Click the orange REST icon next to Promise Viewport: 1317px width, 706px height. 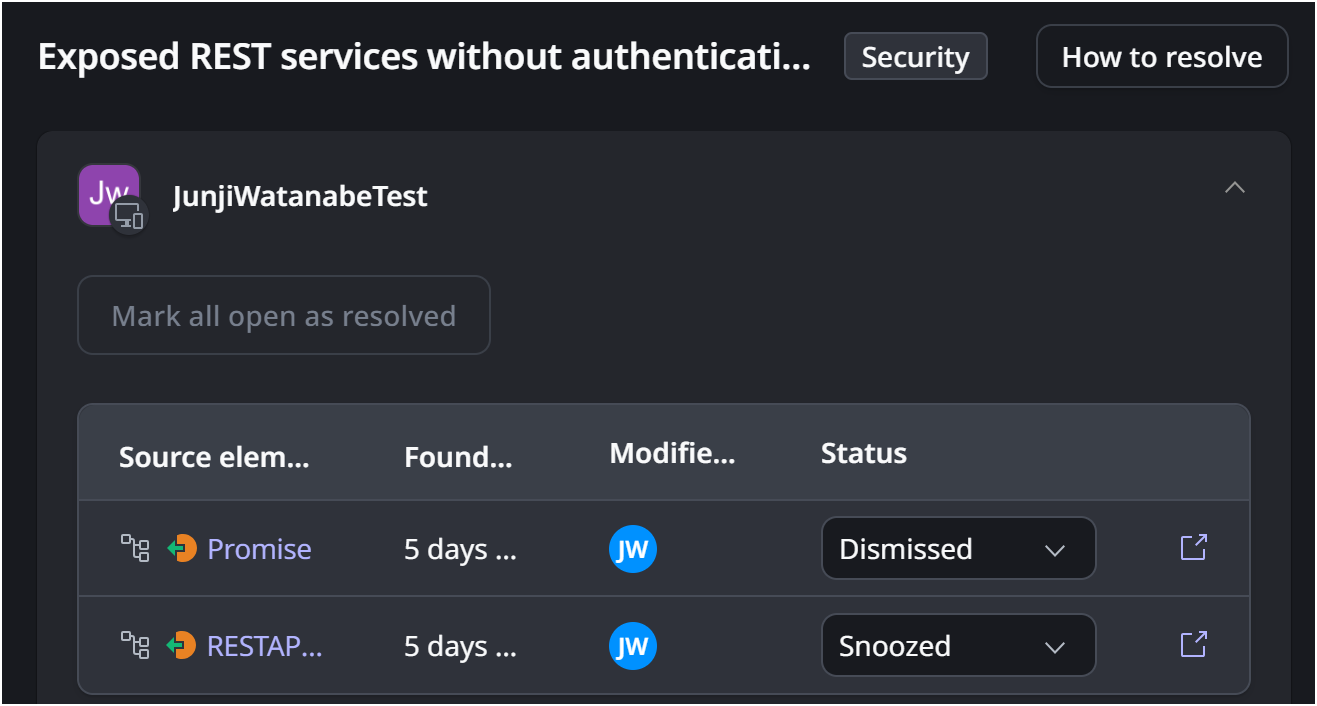click(x=182, y=548)
